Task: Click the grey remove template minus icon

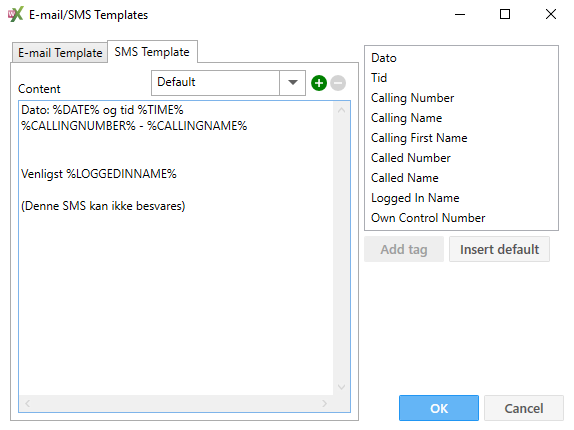Action: pyautogui.click(x=338, y=83)
